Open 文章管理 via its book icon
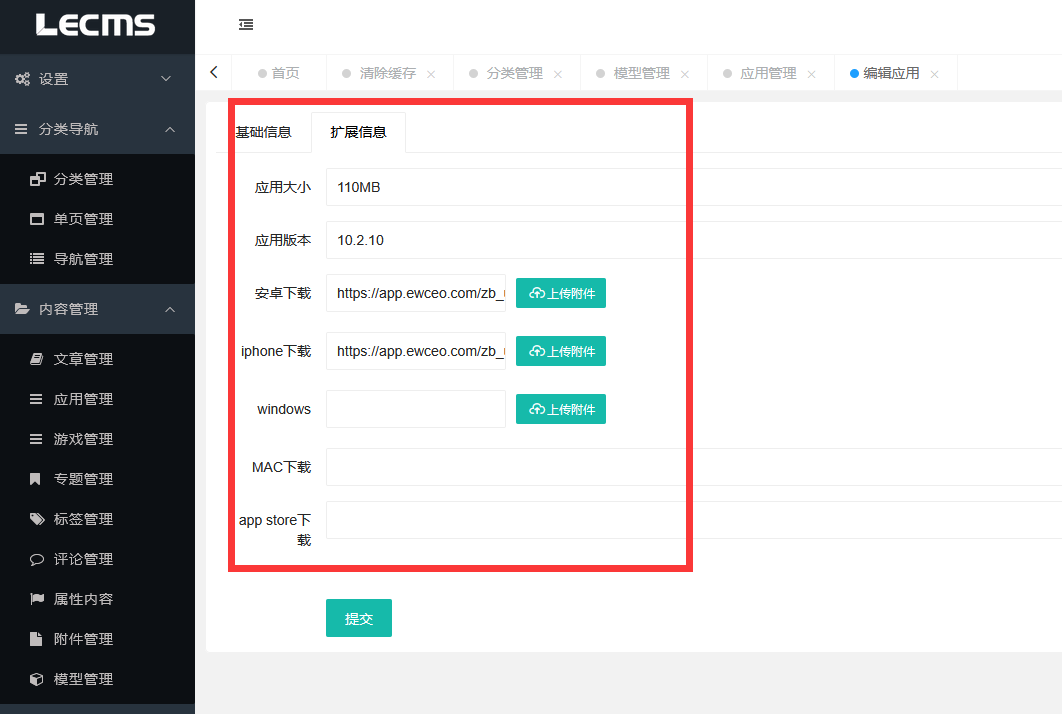This screenshot has width=1062, height=714. [37, 359]
